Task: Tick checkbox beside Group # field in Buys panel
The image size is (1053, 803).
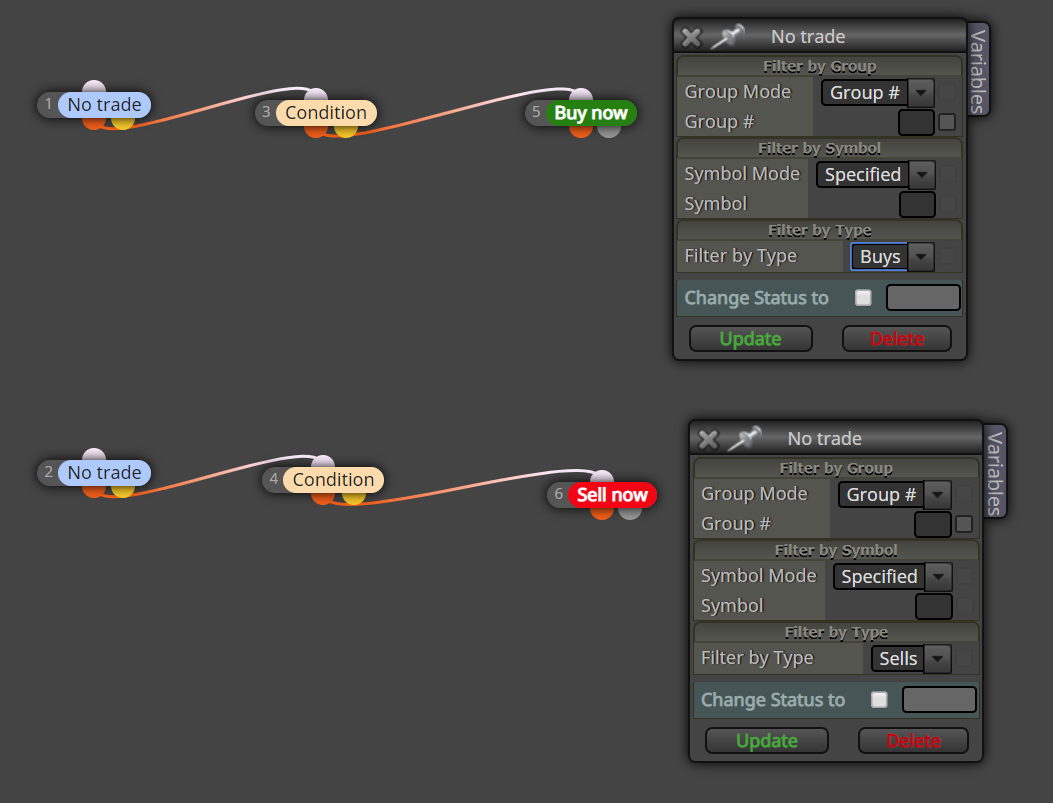Action: coord(947,122)
